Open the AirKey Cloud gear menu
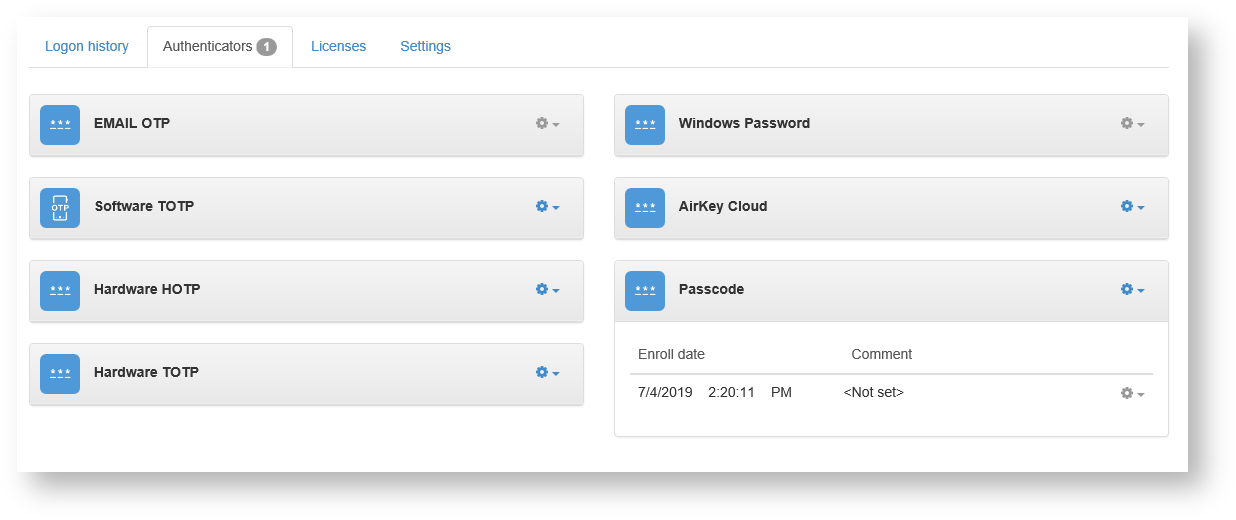 coord(1132,207)
